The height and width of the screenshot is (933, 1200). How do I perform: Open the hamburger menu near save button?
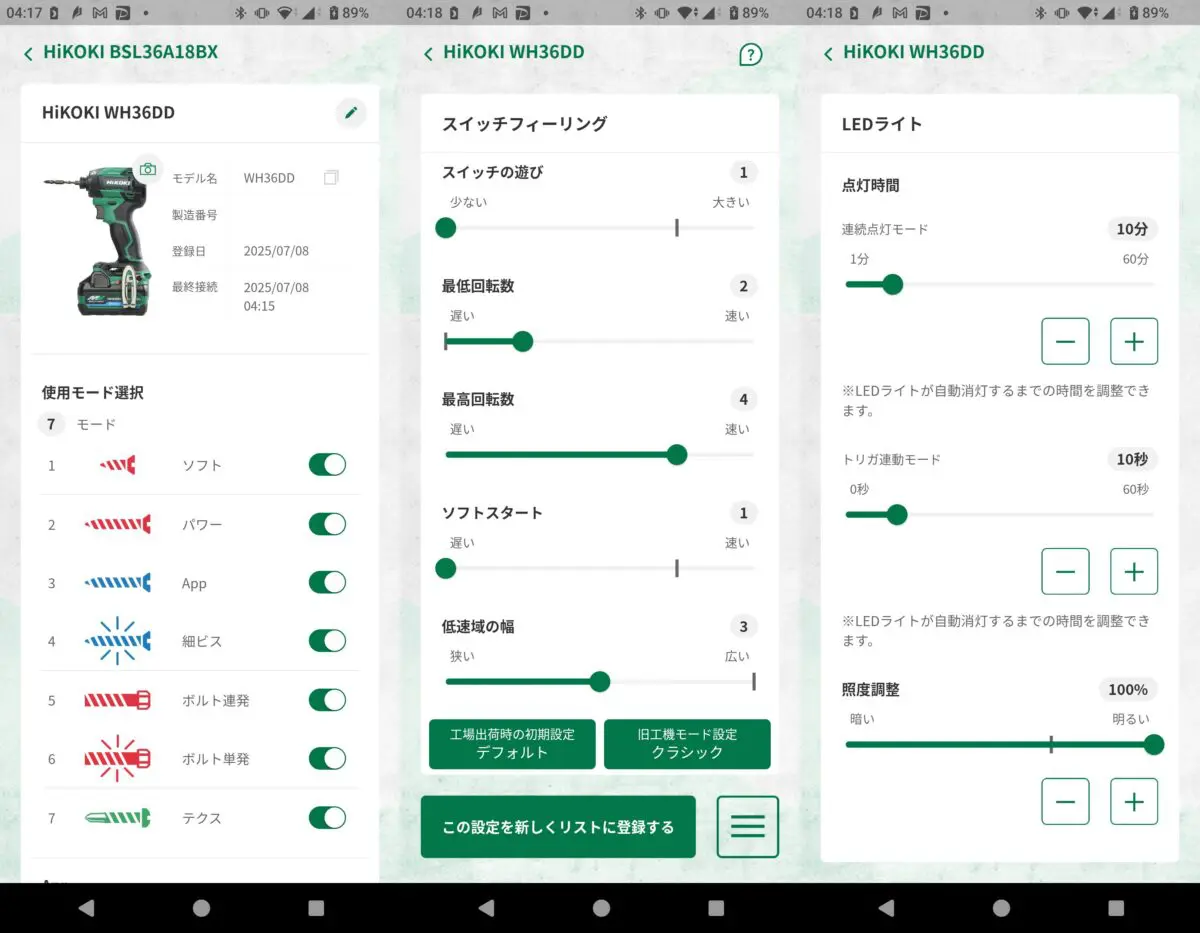coord(747,826)
